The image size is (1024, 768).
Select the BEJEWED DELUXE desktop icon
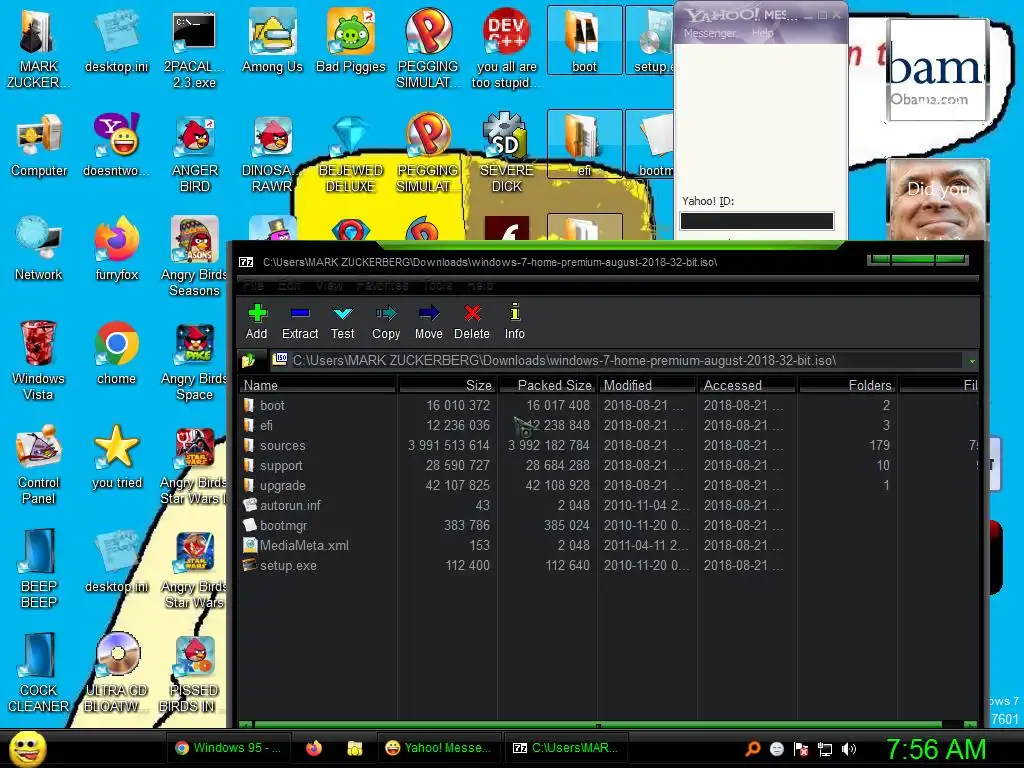click(x=351, y=153)
